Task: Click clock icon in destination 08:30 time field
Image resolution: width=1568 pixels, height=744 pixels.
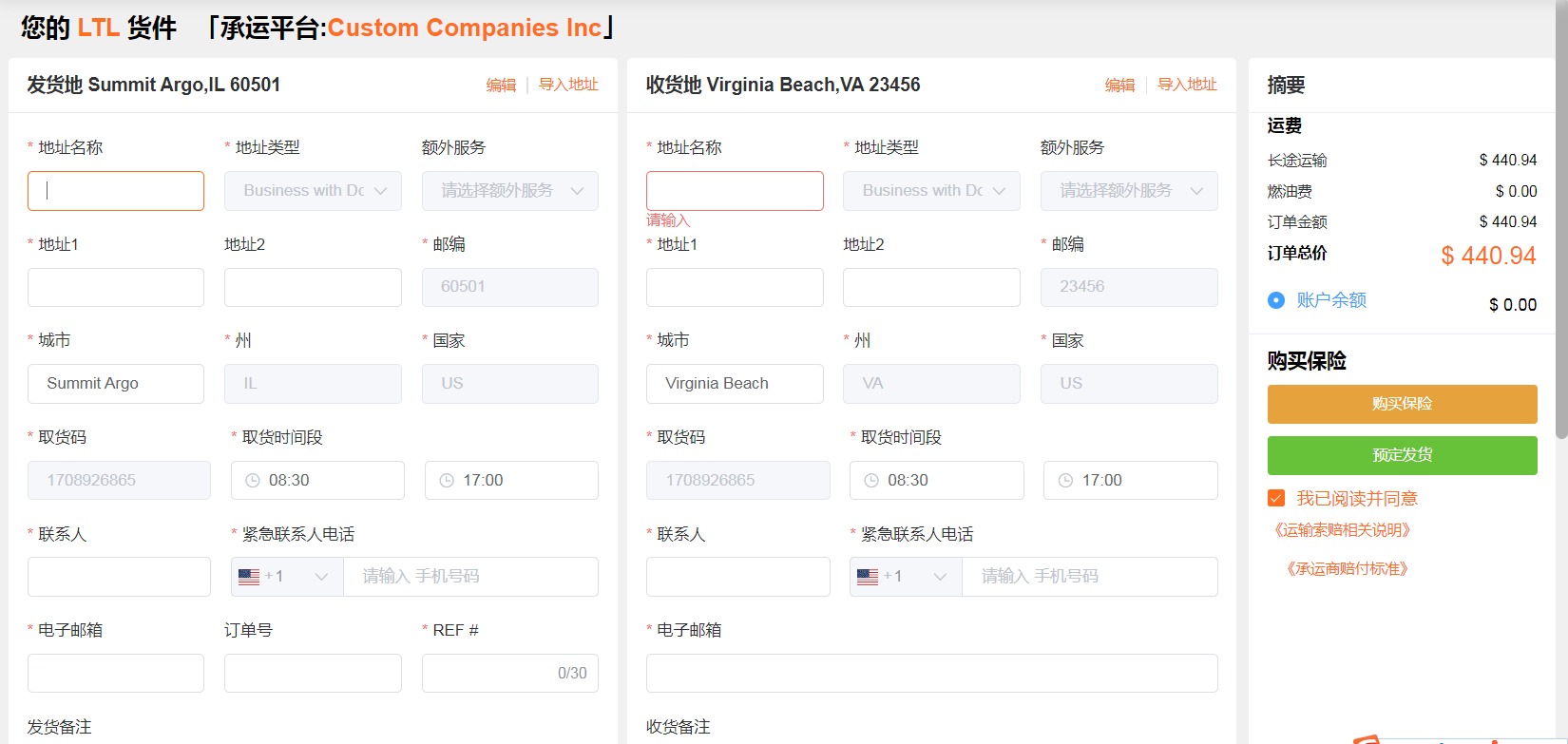Action: point(871,481)
